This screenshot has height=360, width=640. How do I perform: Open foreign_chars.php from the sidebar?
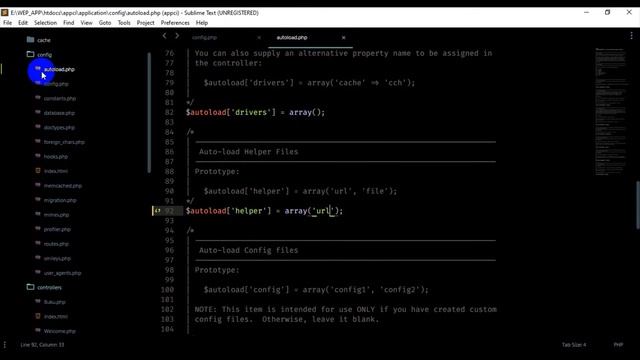[x=64, y=142]
